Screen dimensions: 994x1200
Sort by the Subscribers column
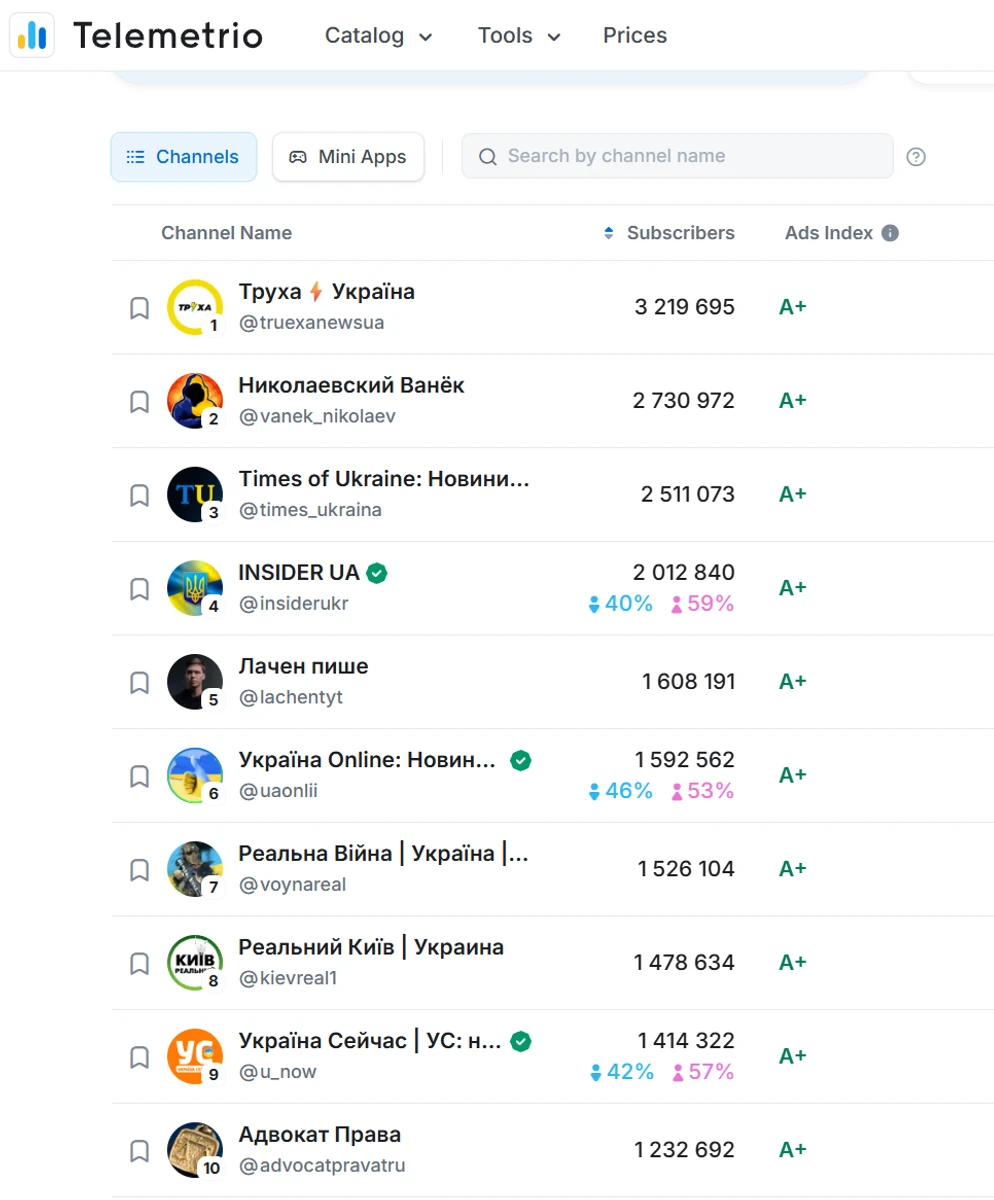click(x=669, y=233)
